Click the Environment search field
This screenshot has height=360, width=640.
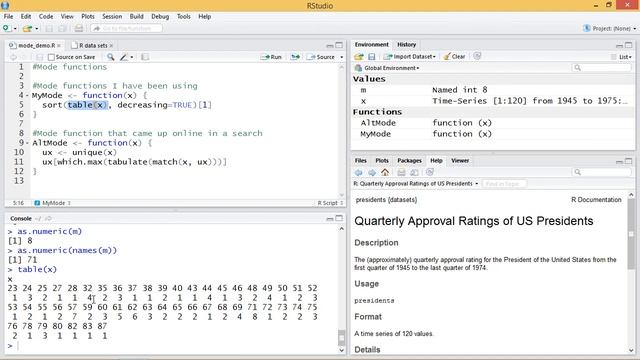(602, 68)
